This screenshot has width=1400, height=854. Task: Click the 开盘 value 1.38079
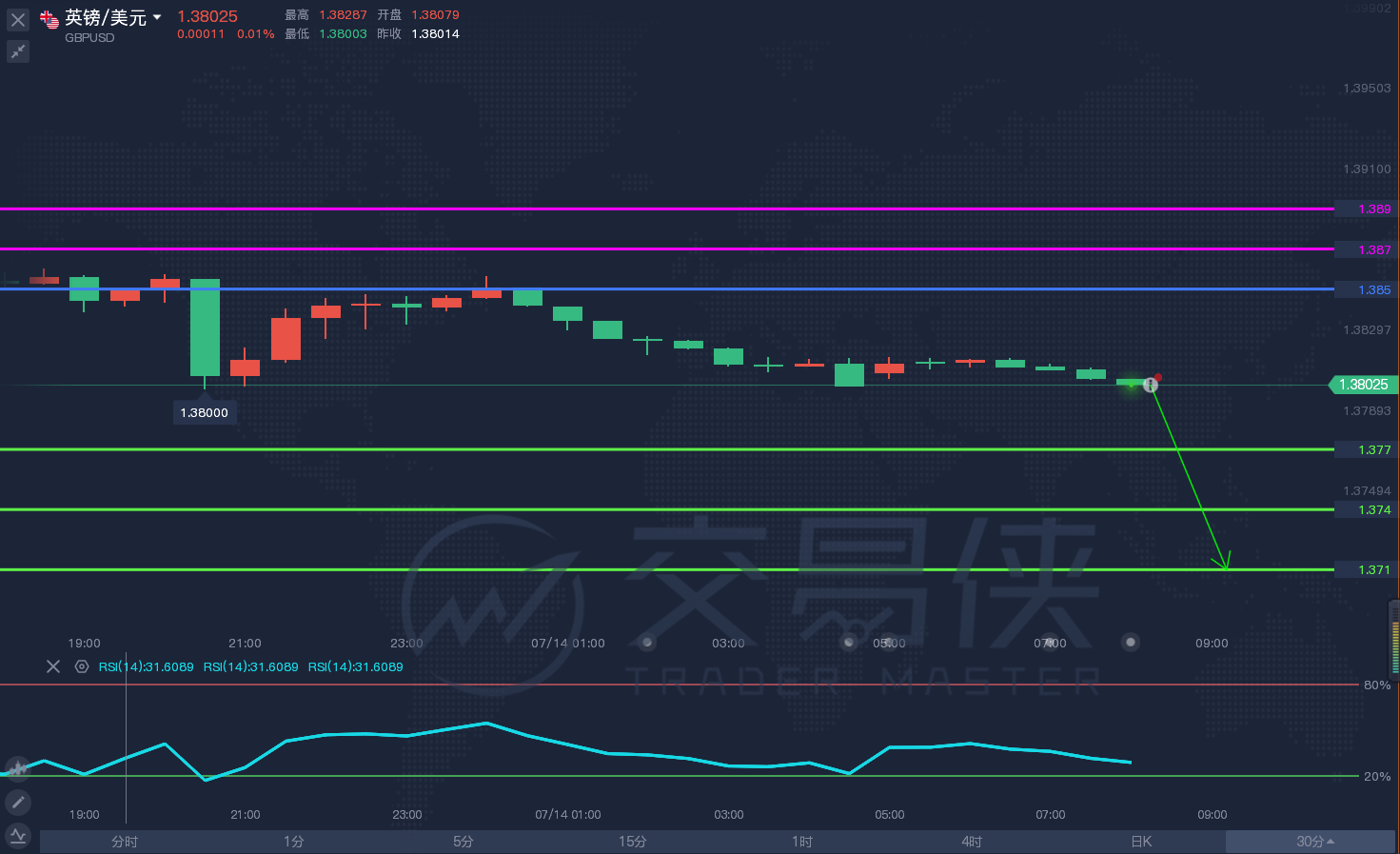(x=435, y=14)
